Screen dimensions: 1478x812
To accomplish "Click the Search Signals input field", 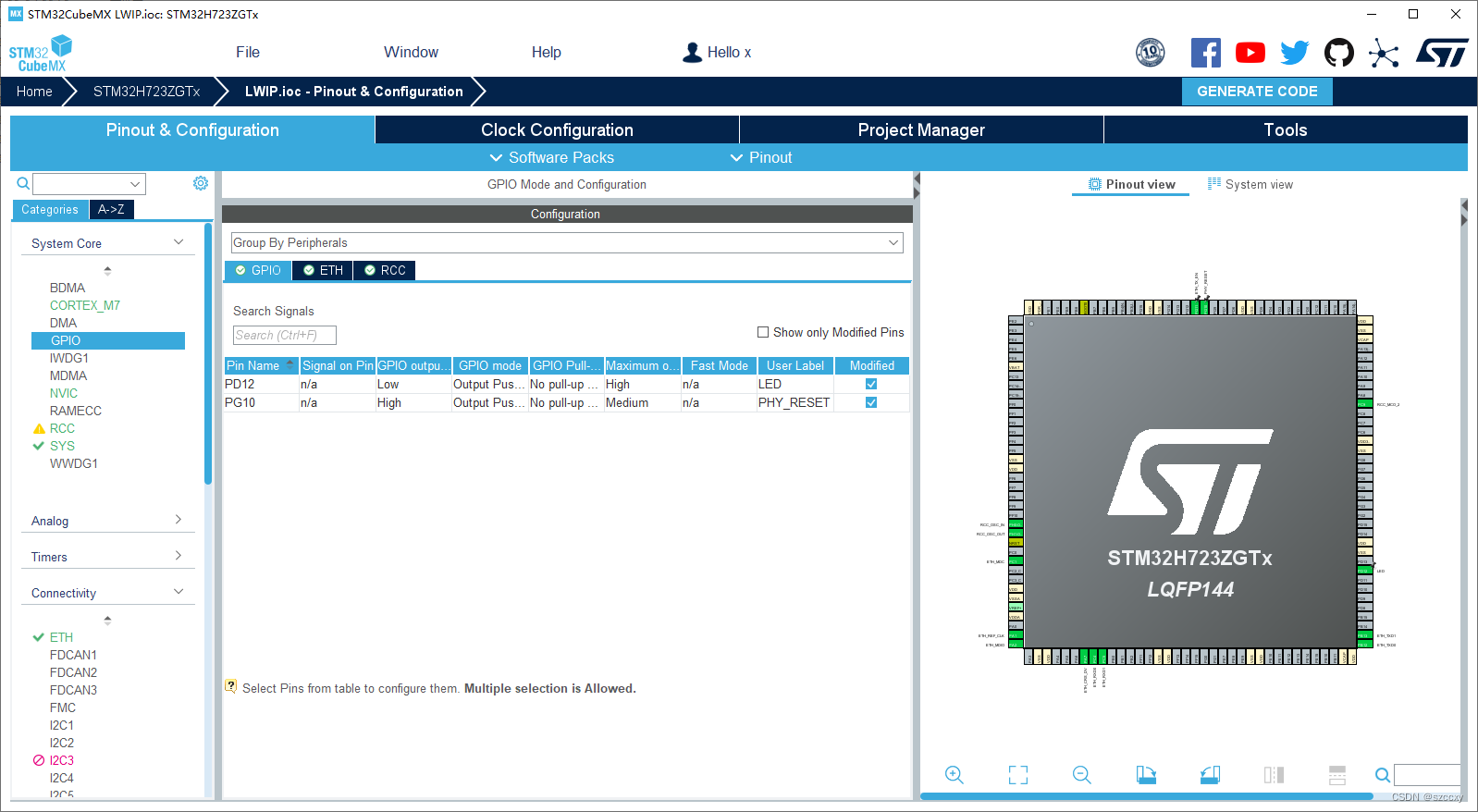I will click(285, 335).
